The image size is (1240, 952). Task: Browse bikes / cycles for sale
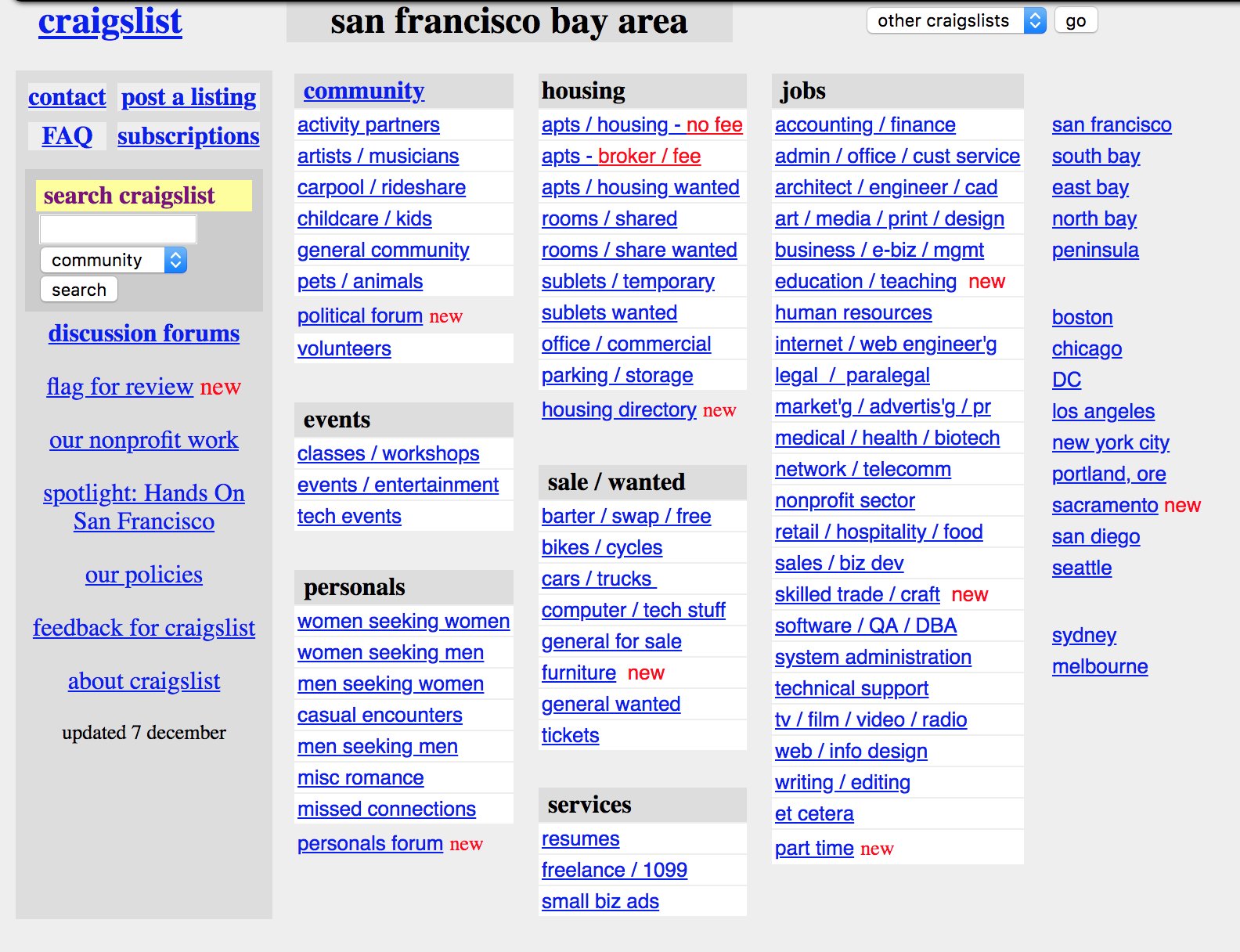602,547
